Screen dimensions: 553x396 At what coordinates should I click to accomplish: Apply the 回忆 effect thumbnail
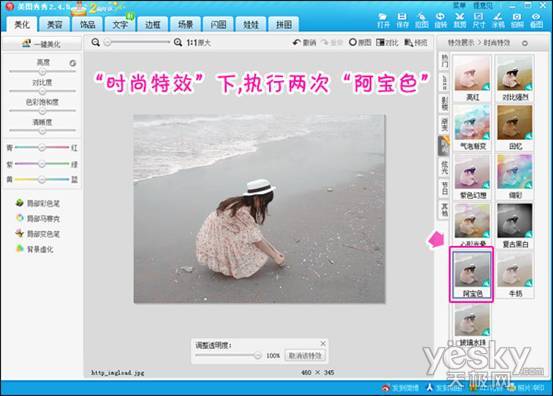(x=515, y=127)
